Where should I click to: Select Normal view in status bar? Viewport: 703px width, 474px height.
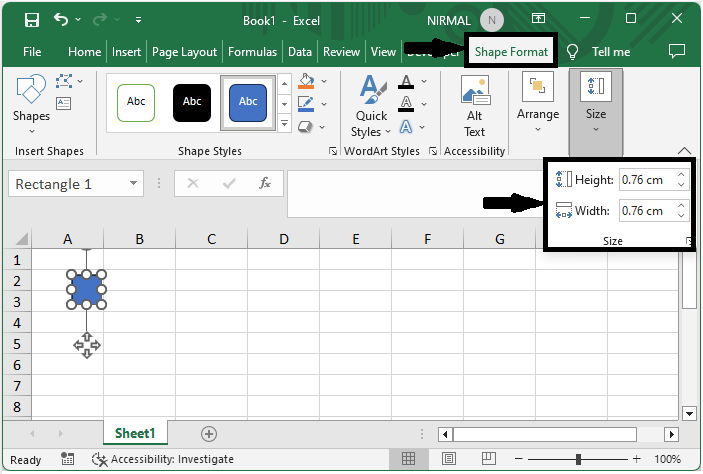408,459
